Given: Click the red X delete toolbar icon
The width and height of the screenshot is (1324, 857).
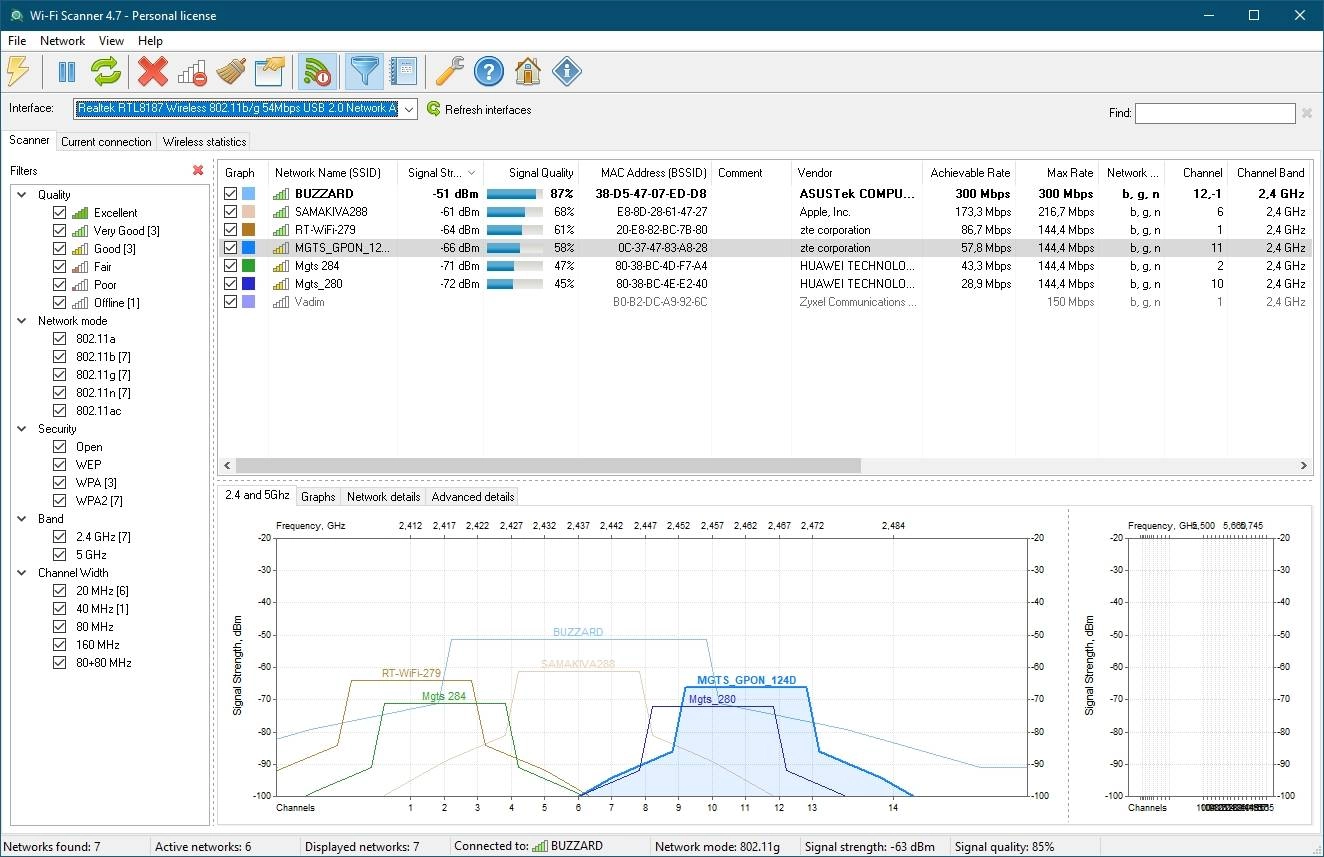Looking at the screenshot, I should coord(152,71).
